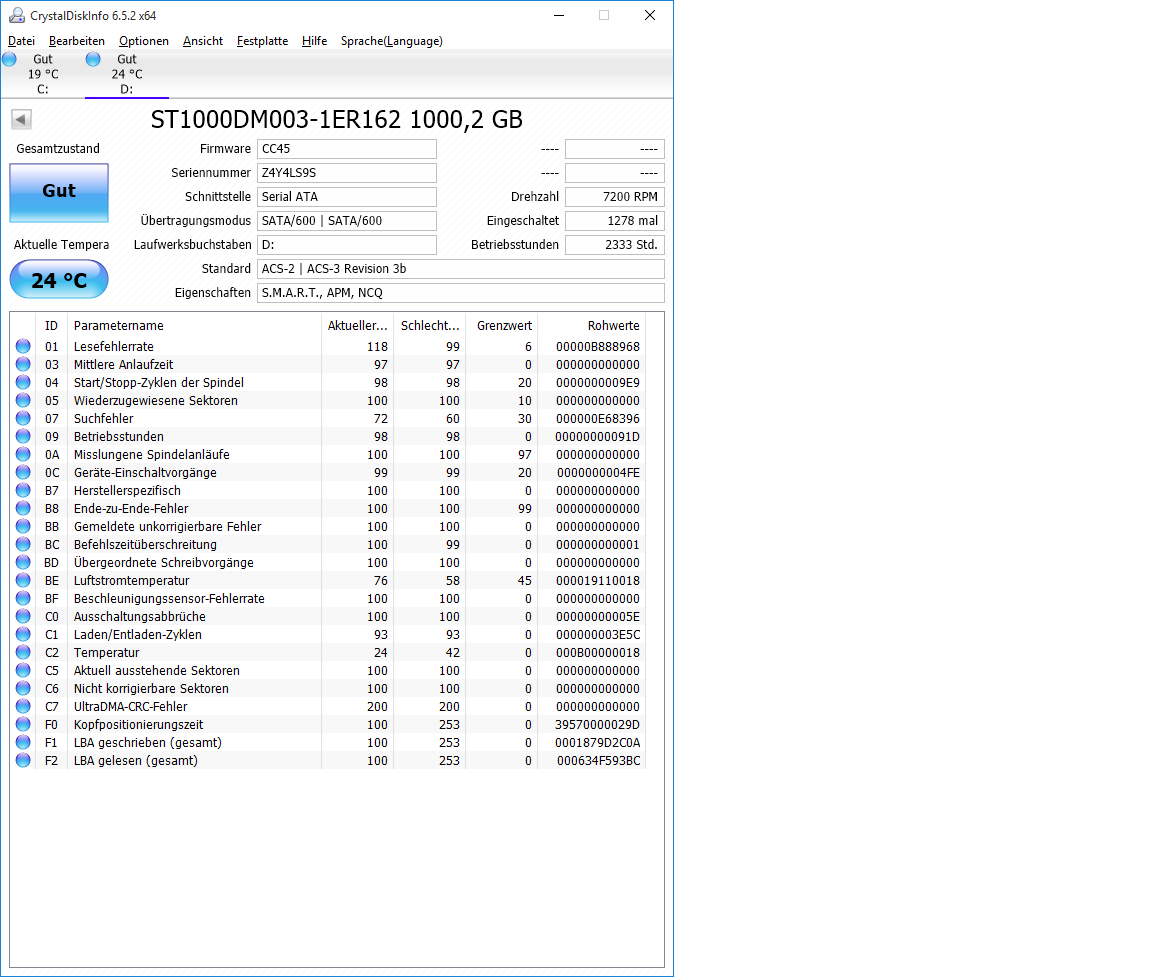
Task: Click raw value 39570000029D
Action: 598,724
